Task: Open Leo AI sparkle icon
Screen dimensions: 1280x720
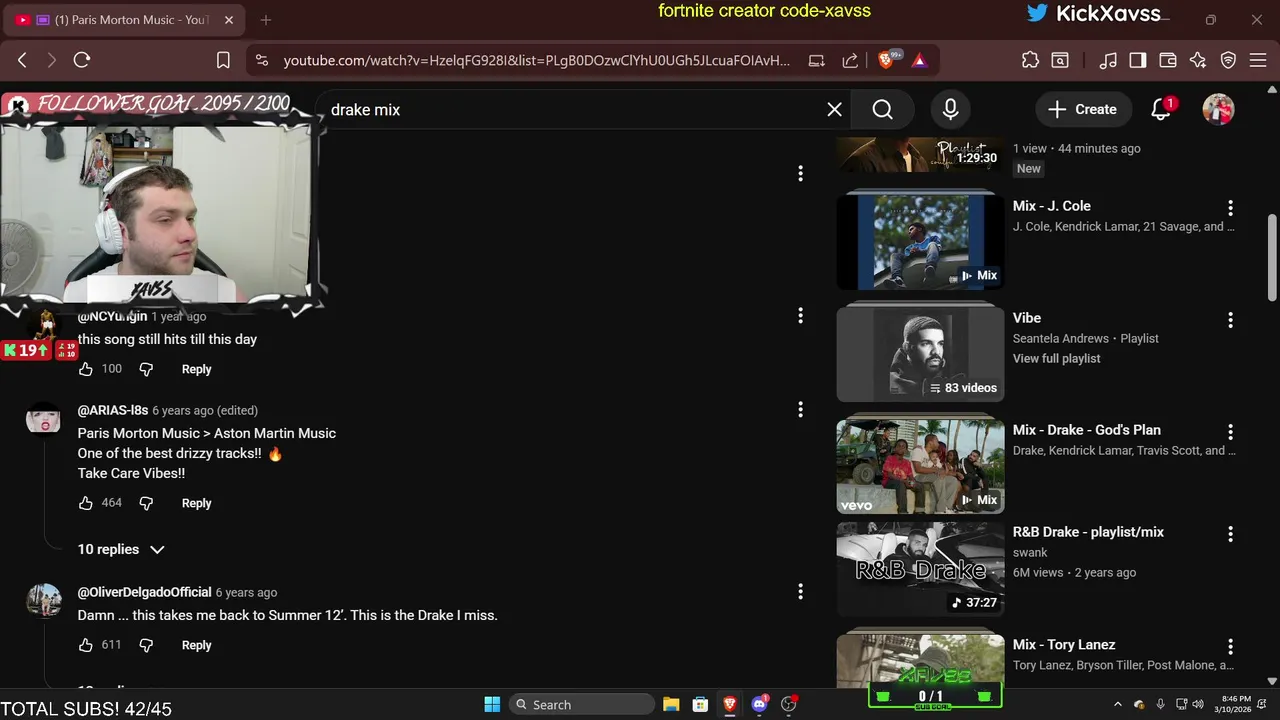Action: [x=1198, y=60]
